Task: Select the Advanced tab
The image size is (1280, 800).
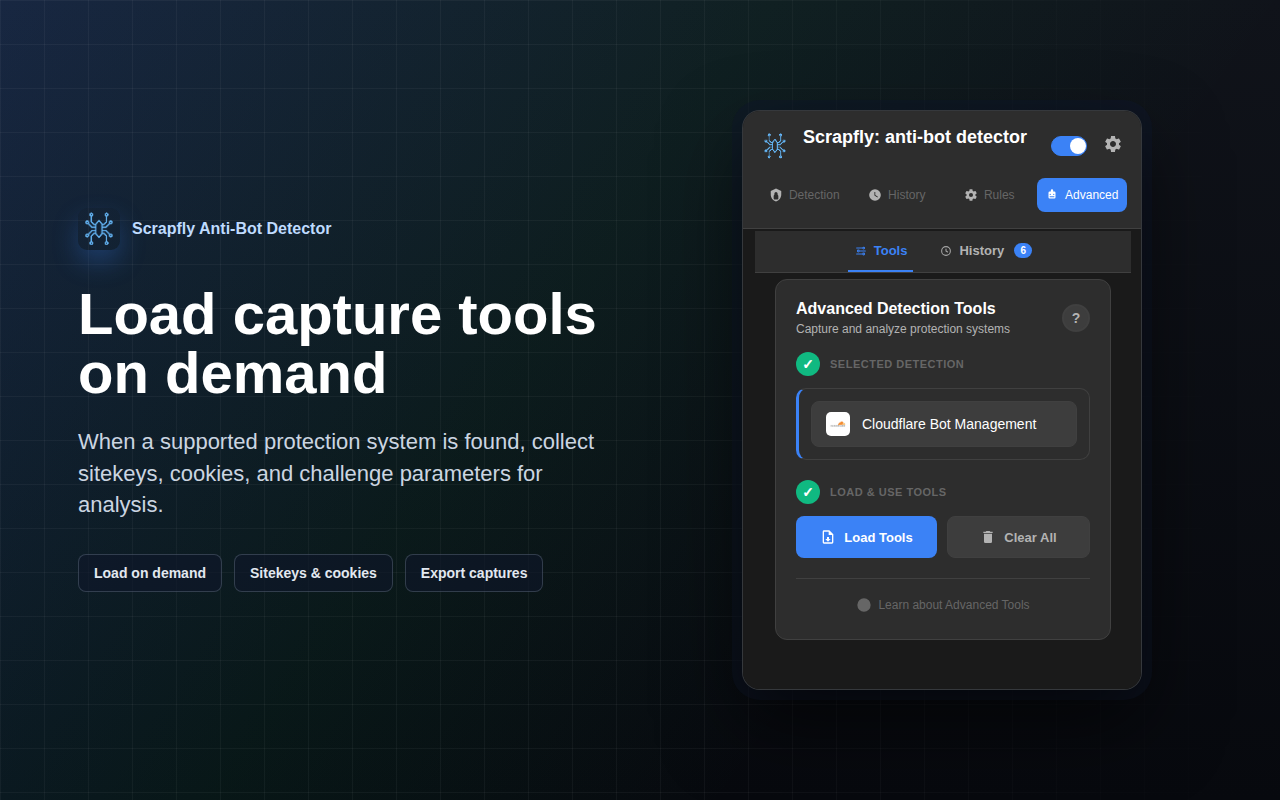Action: coord(1082,195)
